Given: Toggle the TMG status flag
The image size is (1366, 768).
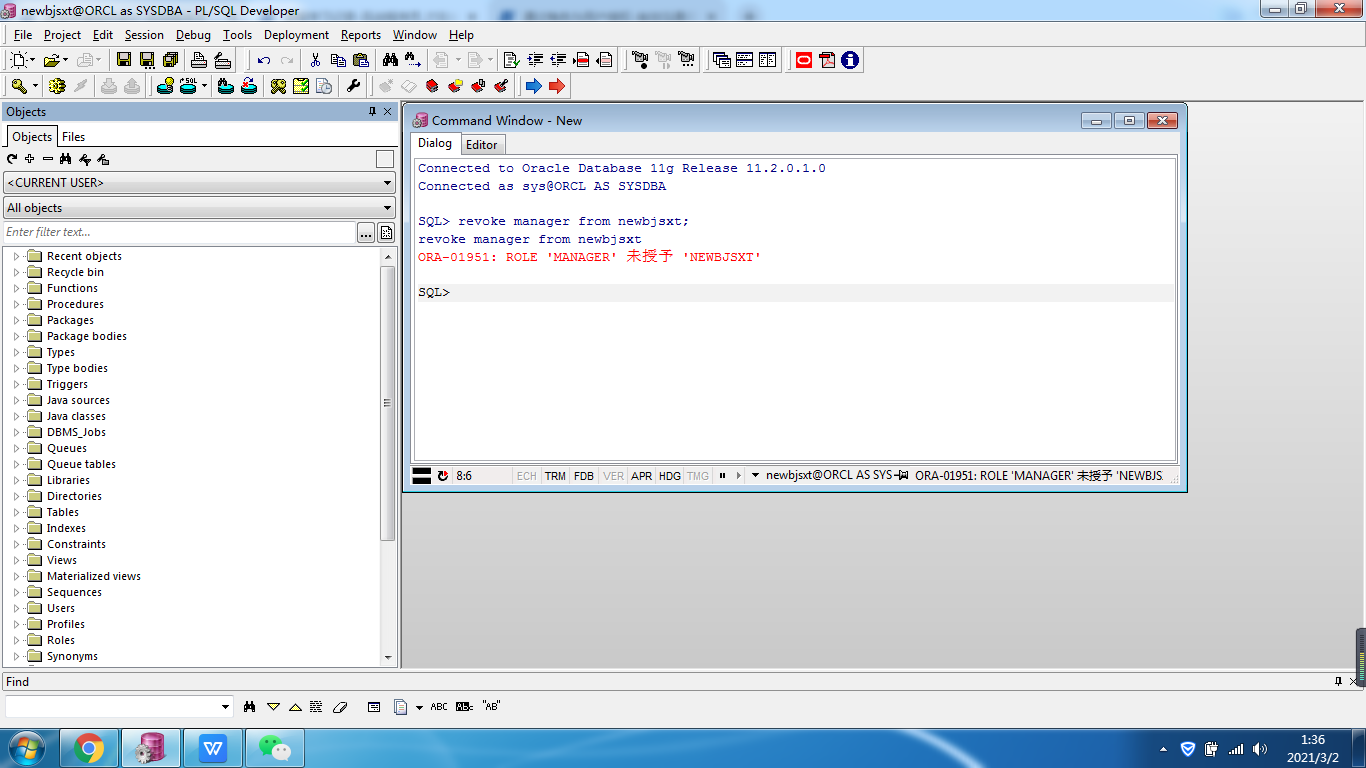Looking at the screenshot, I should (x=698, y=476).
